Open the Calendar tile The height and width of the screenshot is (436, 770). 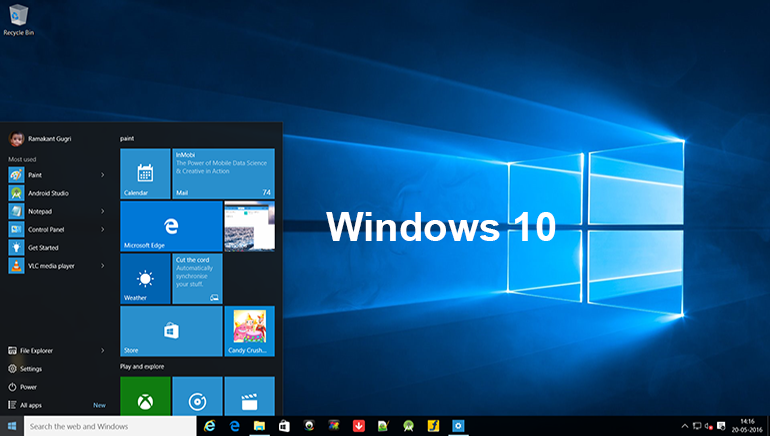pyautogui.click(x=145, y=173)
